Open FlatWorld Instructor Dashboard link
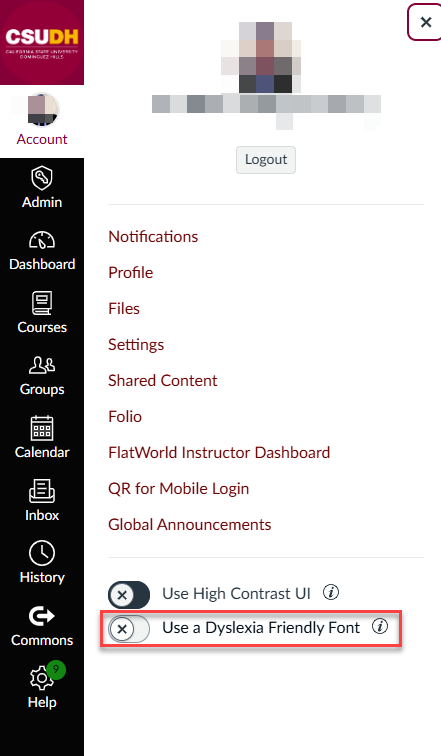This screenshot has width=441, height=756. (x=219, y=453)
